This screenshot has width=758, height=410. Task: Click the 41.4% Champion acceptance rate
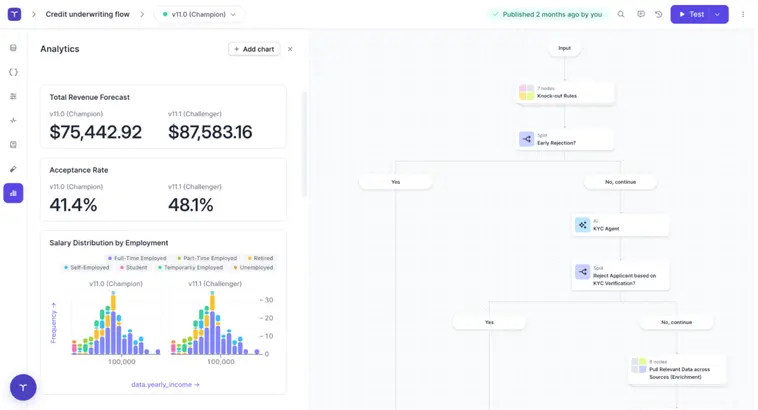tap(73, 205)
